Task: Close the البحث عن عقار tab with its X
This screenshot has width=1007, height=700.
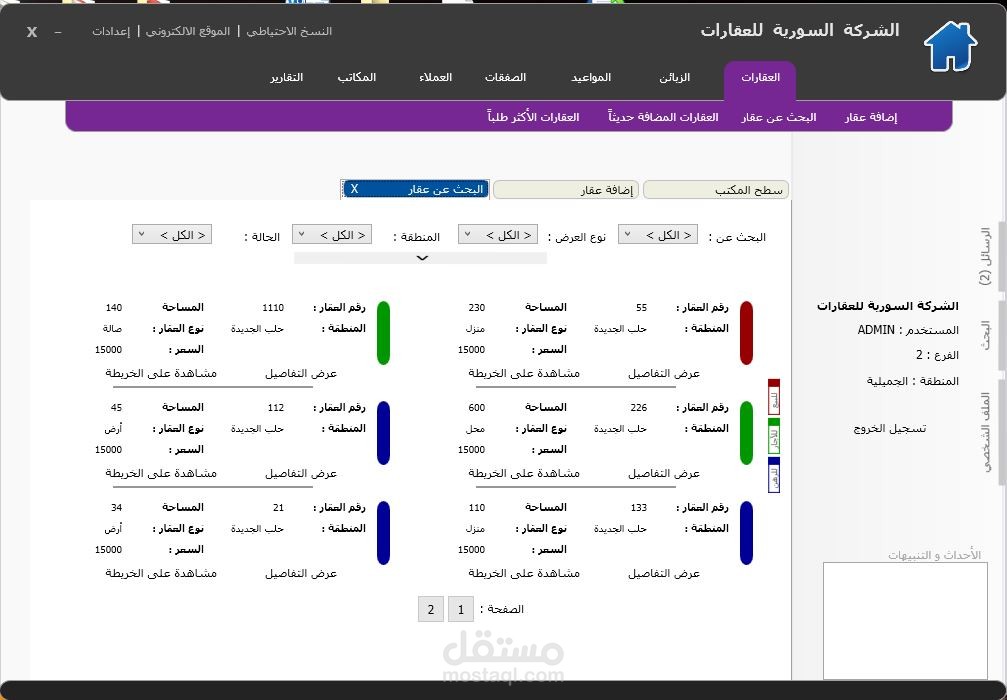Action: pyautogui.click(x=355, y=188)
